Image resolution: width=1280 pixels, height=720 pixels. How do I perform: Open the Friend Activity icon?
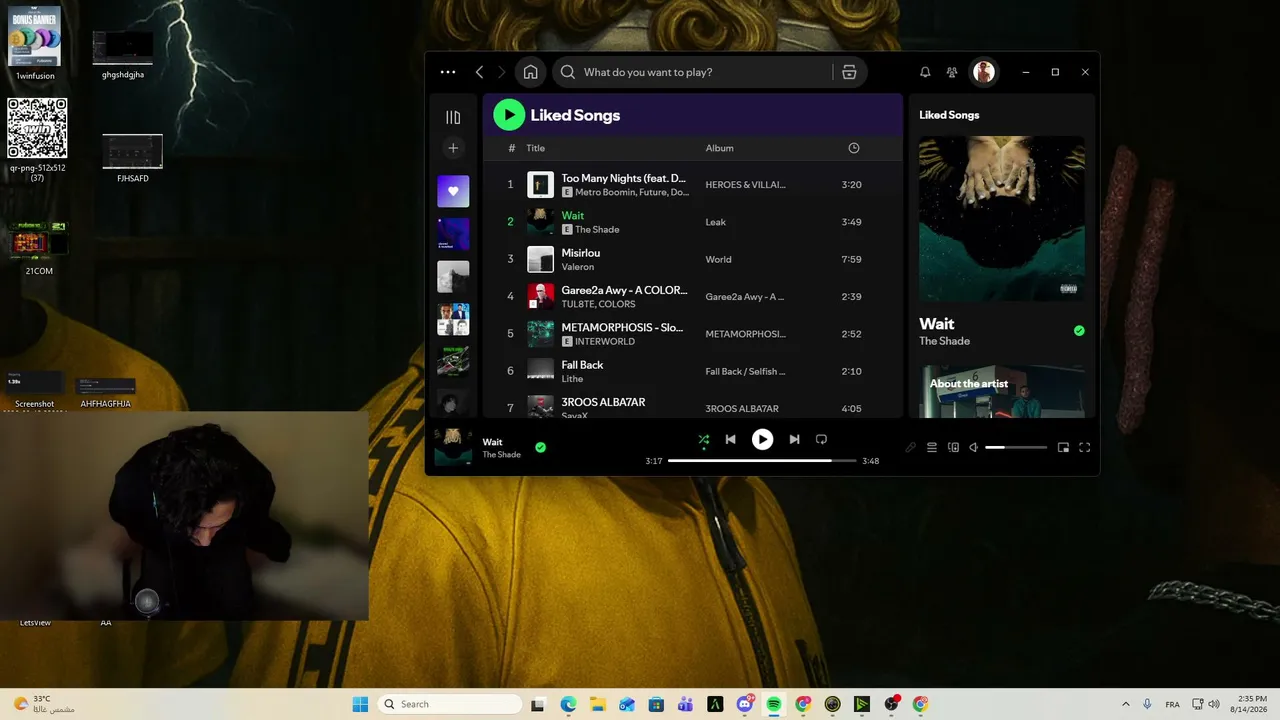point(952,72)
